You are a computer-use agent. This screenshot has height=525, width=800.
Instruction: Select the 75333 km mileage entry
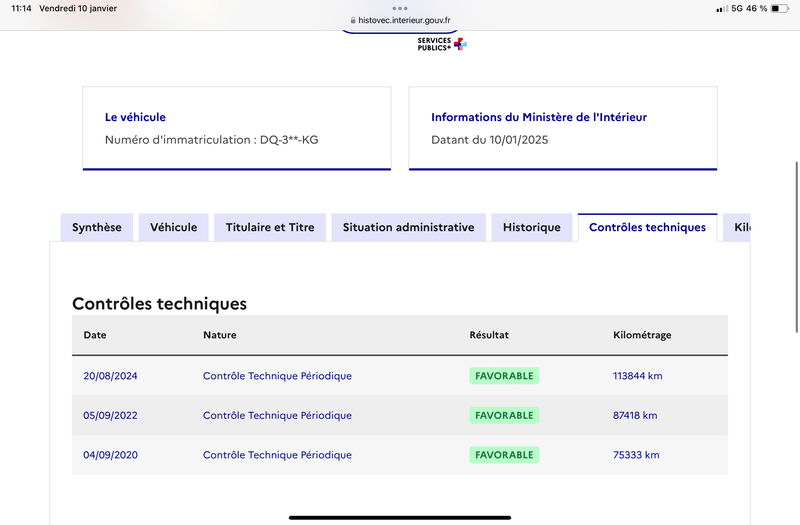tap(636, 455)
